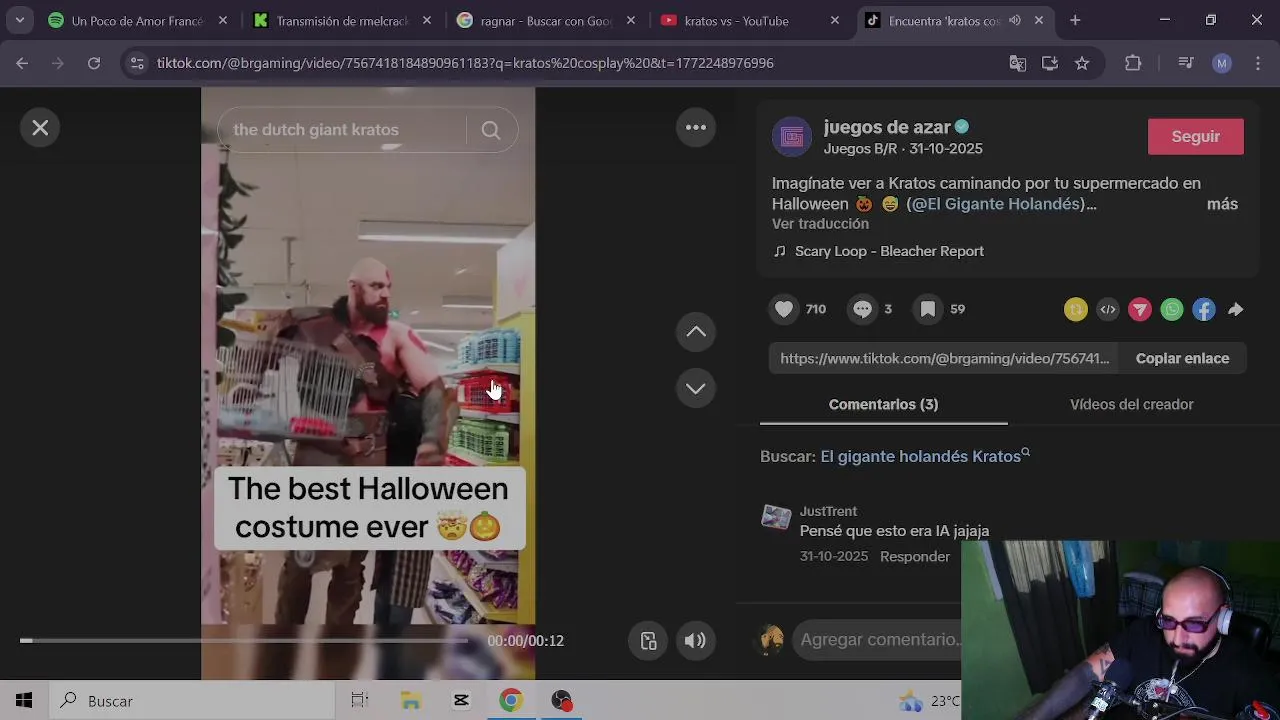
Task: Switch to the Un Poco de Amor Spotify tab
Action: click(x=137, y=20)
